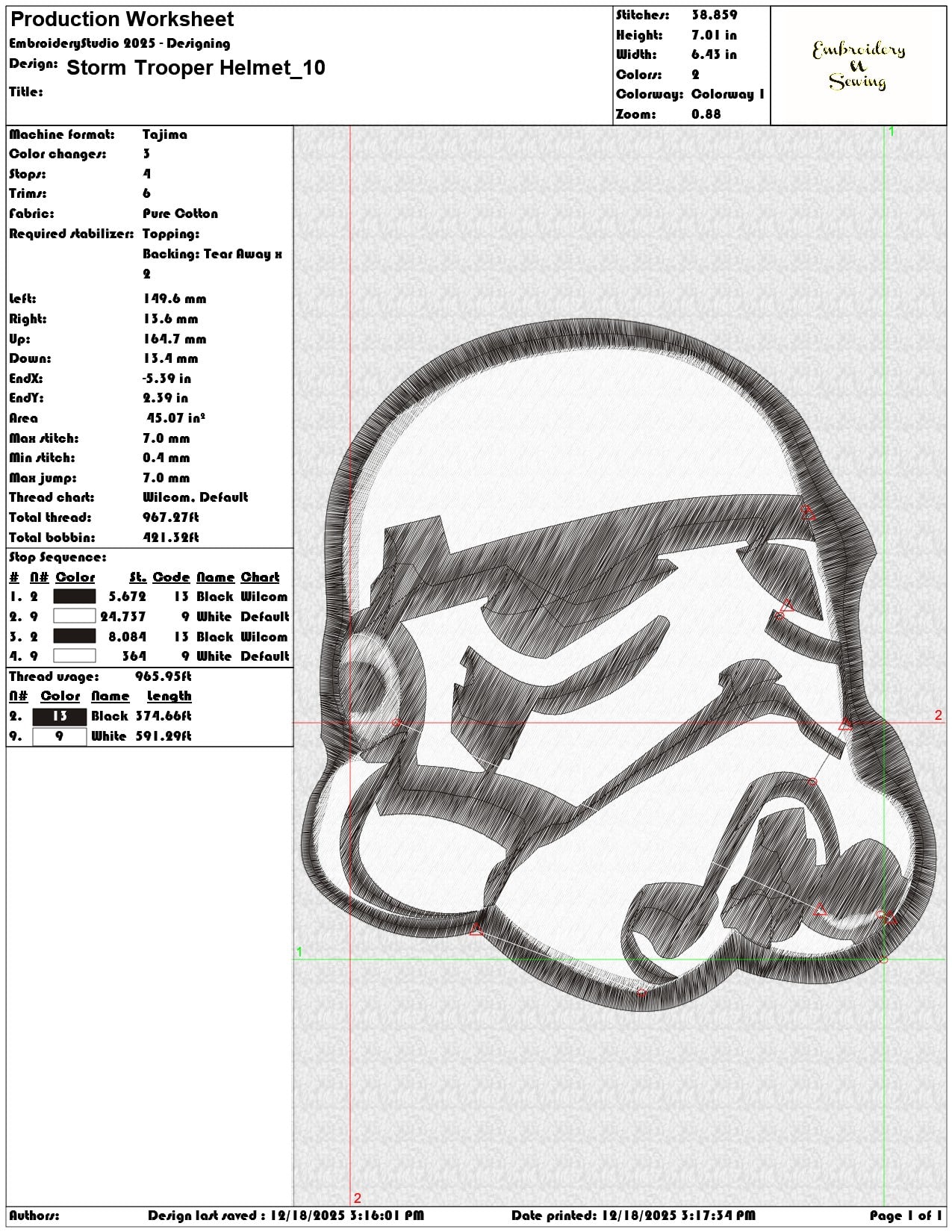The width and height of the screenshot is (952, 1232).
Task: Click the width value 6.43 in
Action: coord(714,55)
